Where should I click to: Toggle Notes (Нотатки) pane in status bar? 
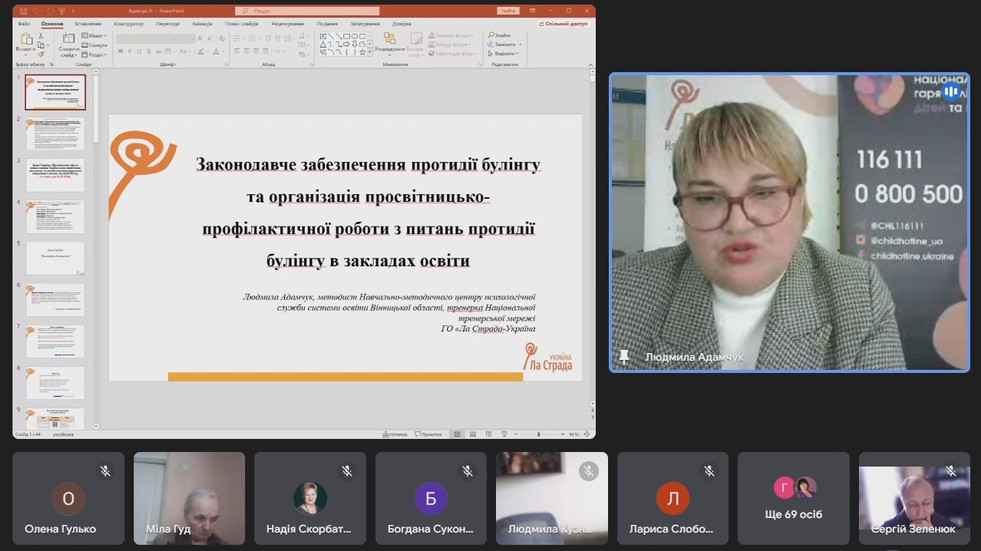pos(395,434)
